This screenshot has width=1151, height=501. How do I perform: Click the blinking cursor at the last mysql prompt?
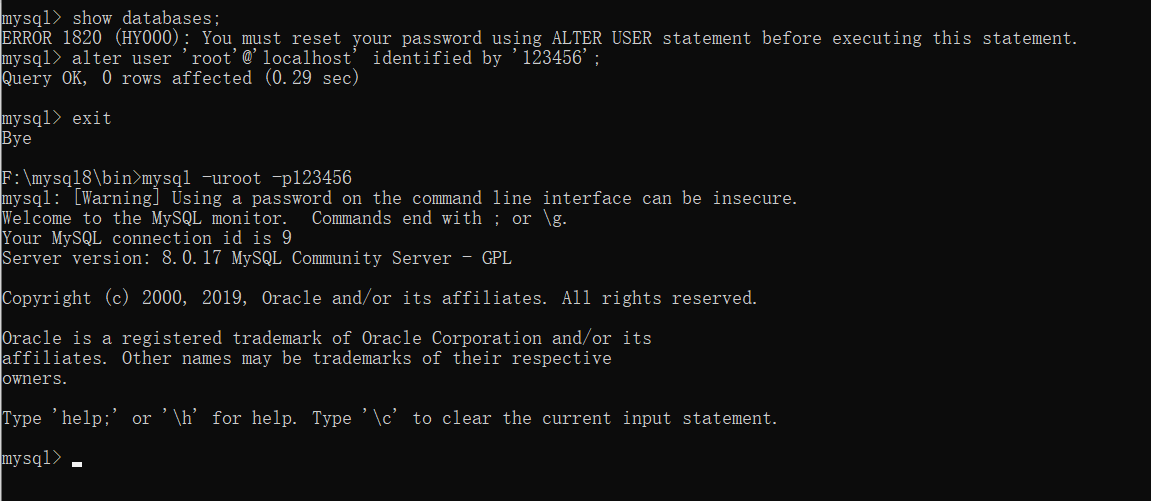click(x=77, y=463)
